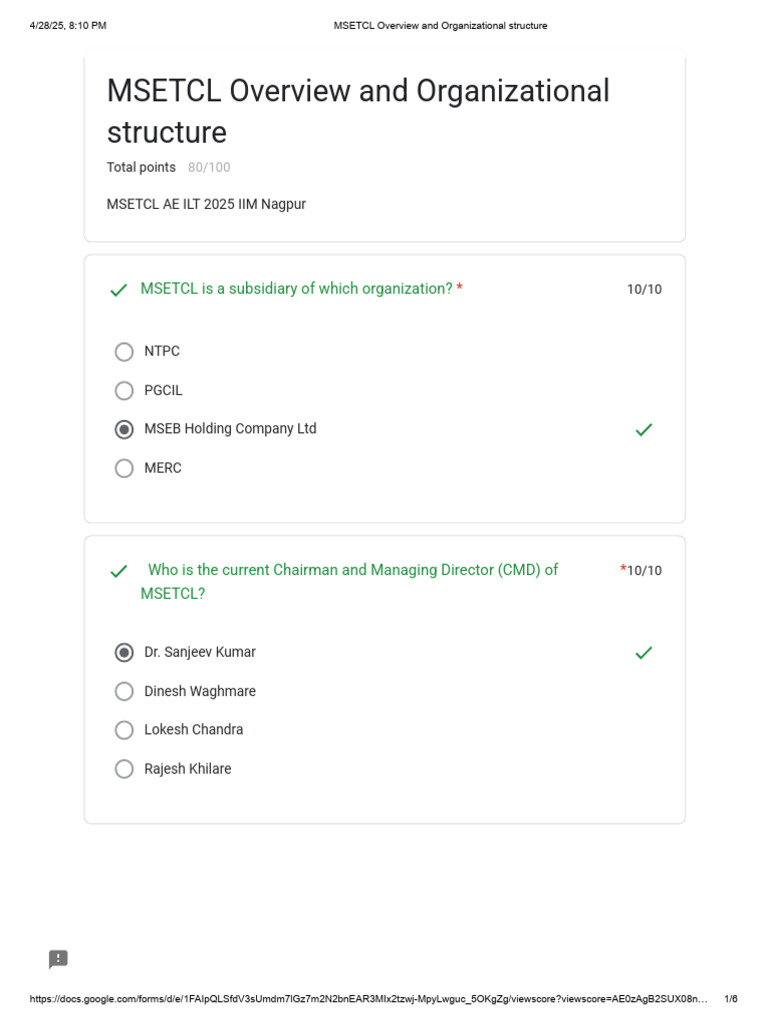Image resolution: width=768 pixels, height=1024 pixels.
Task: Click the 10/10 score on subsidiary question
Action: (644, 290)
